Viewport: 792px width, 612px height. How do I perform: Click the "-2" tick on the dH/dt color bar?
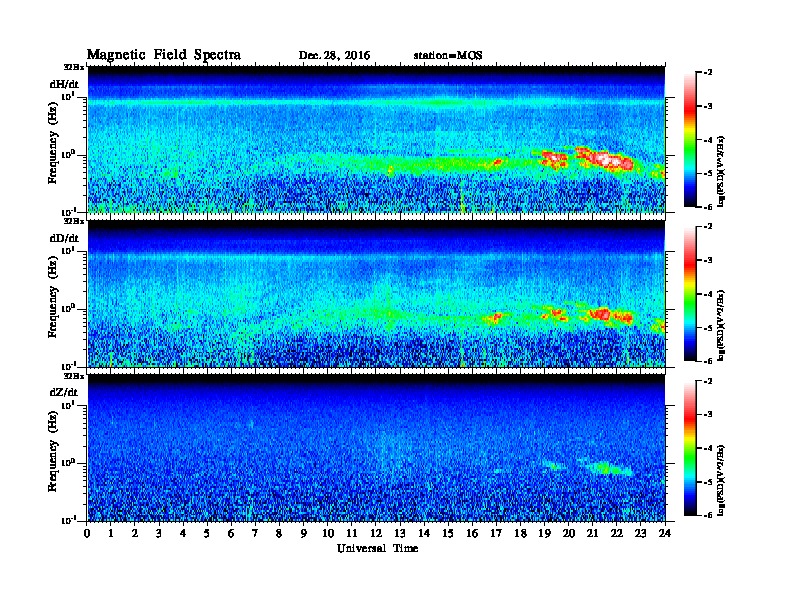click(708, 73)
